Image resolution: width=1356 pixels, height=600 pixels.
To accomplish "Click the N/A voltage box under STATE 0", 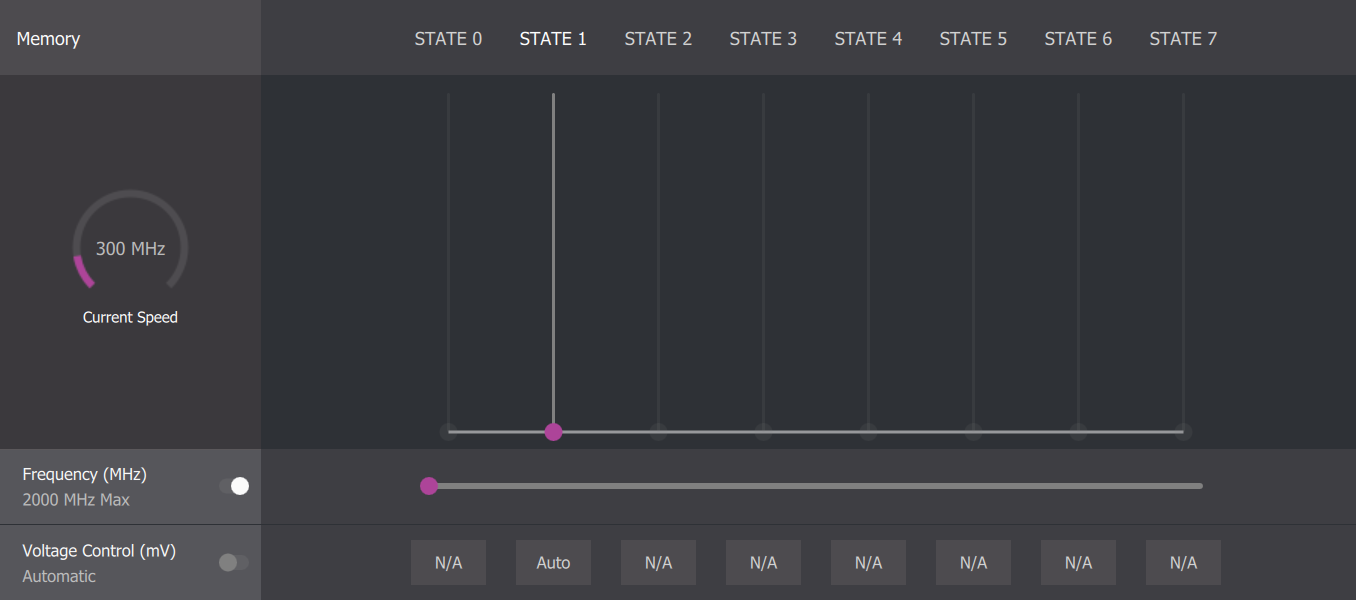I will coord(448,563).
